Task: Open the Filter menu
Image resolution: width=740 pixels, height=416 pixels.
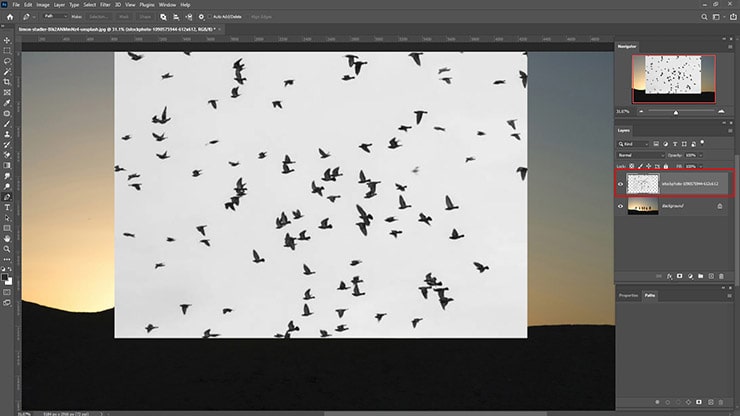Action: [105, 5]
